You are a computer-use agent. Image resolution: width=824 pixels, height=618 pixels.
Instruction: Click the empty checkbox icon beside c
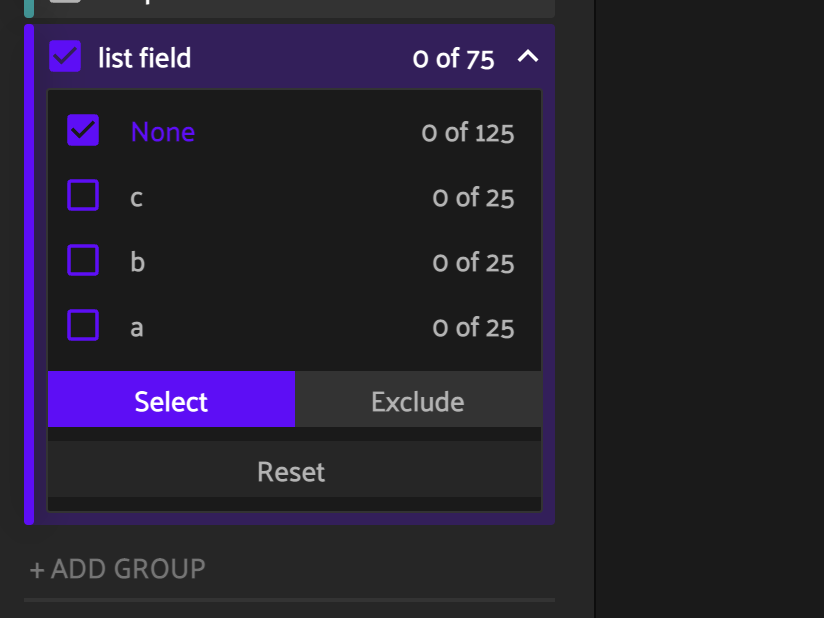pos(83,196)
